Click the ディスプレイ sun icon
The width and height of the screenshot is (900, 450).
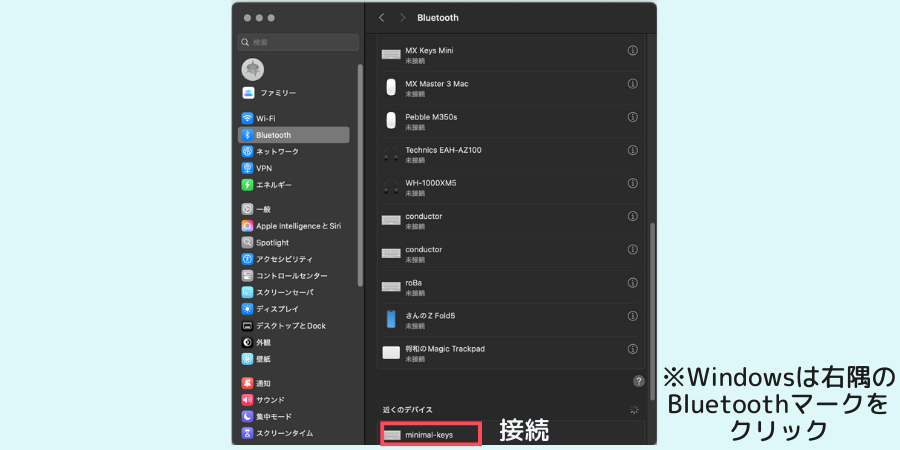click(x=247, y=309)
